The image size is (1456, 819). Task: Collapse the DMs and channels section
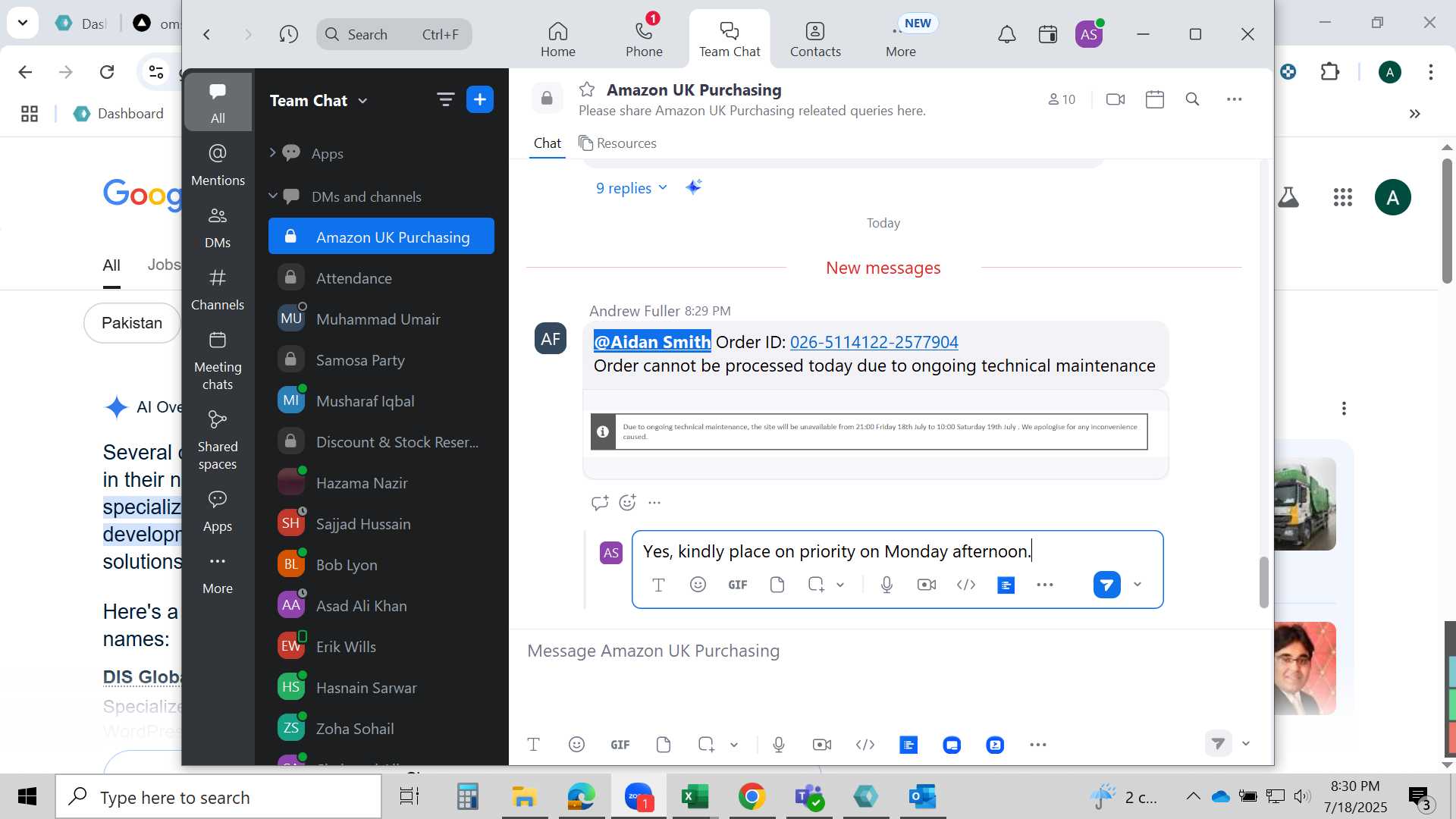tap(273, 196)
